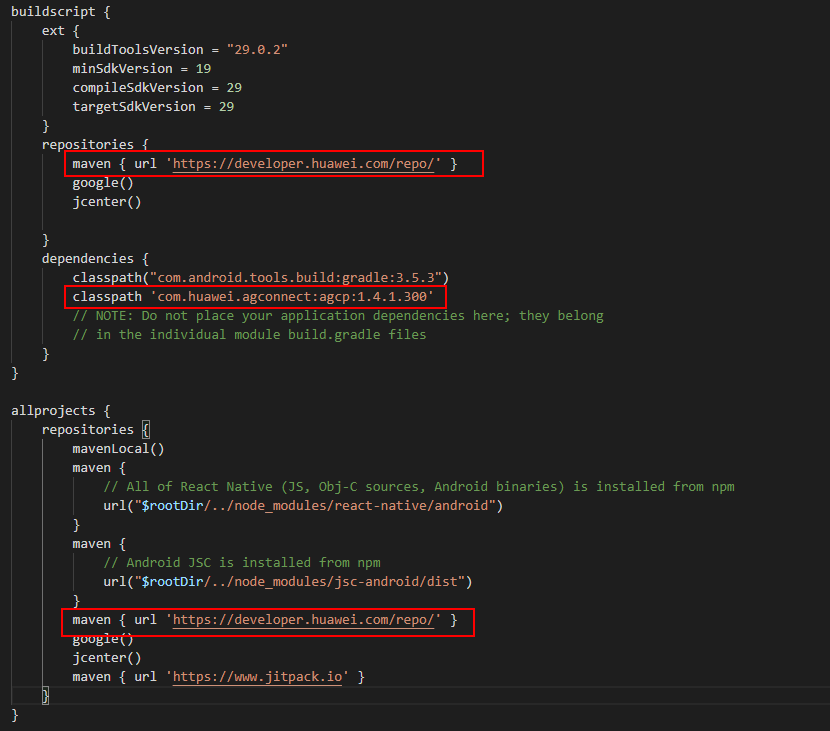
Task: Open the Huawei repo link in allprojects repositories
Action: [303, 620]
